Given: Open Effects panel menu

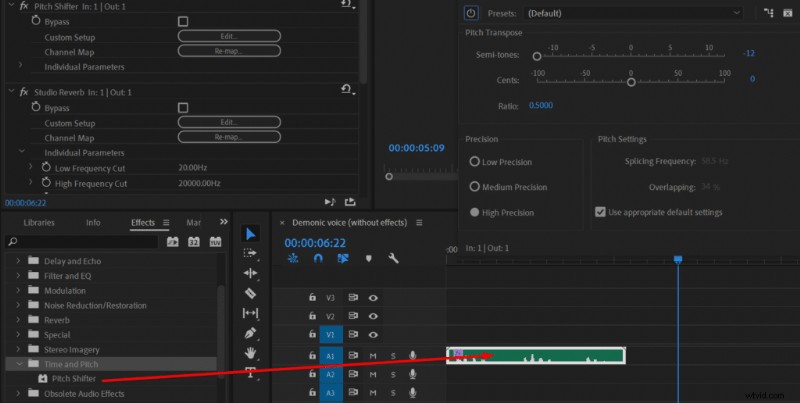Looking at the screenshot, I should click(166, 222).
